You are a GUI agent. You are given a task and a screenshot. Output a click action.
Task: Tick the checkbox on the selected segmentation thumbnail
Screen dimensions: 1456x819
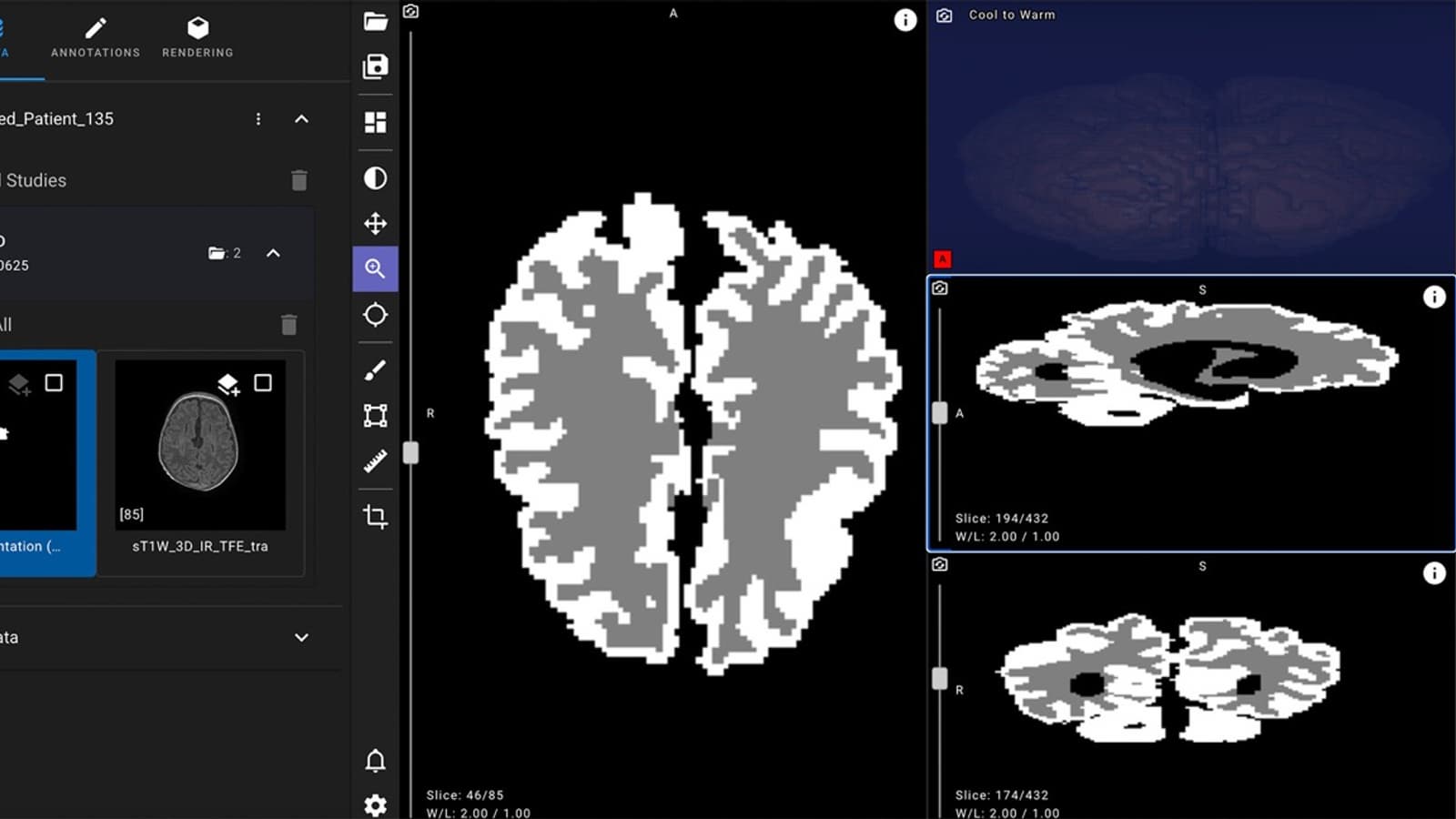coord(54,383)
